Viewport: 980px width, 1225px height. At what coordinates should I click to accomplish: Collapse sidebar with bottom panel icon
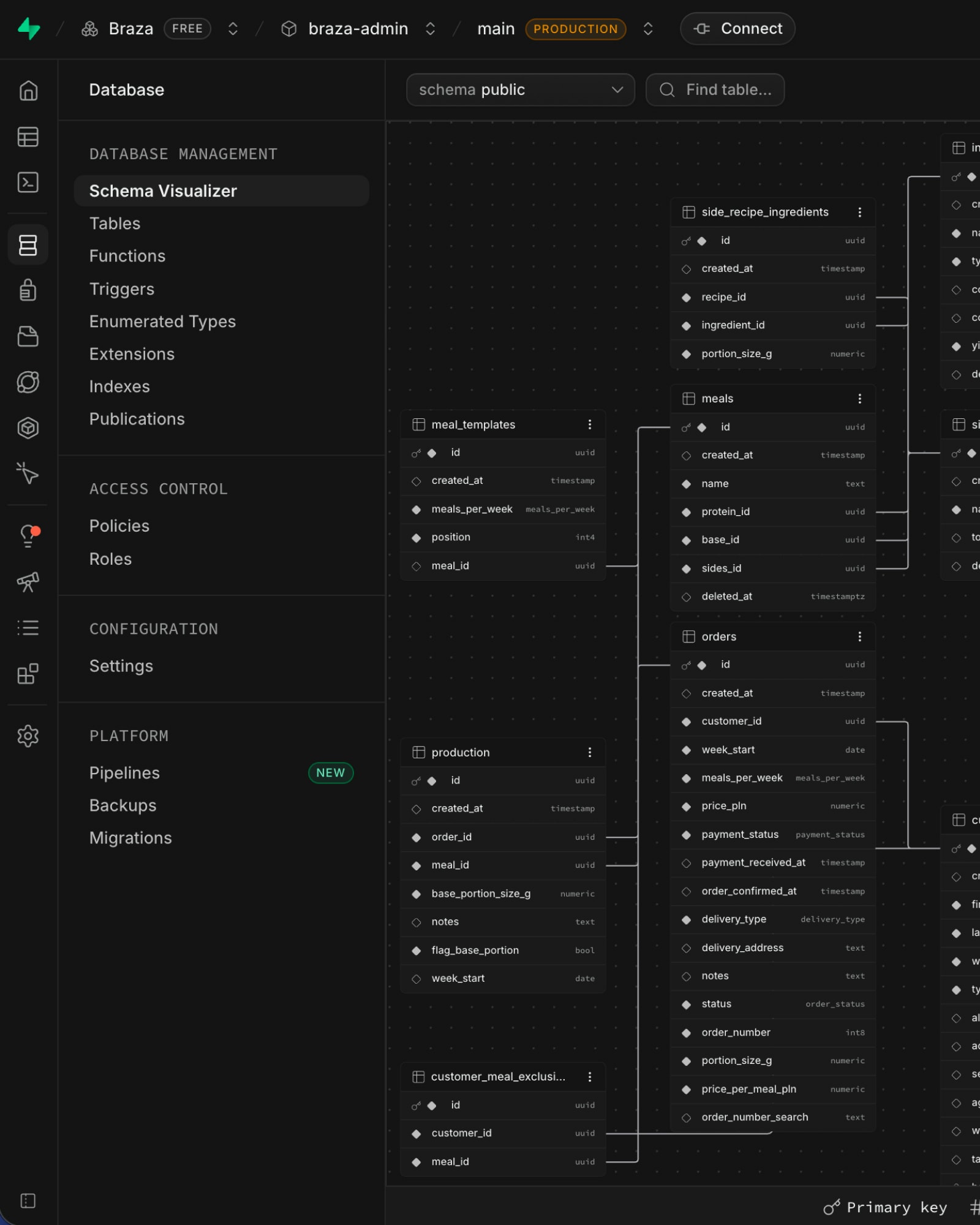click(x=28, y=1201)
